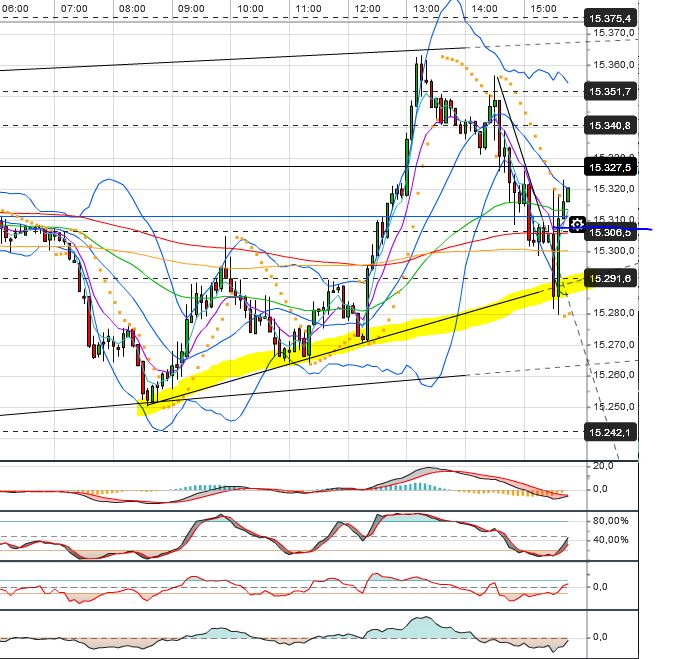Viewport: 695px width, 659px height.
Task: Click the 15.270,0 price scale value
Action: click(614, 344)
